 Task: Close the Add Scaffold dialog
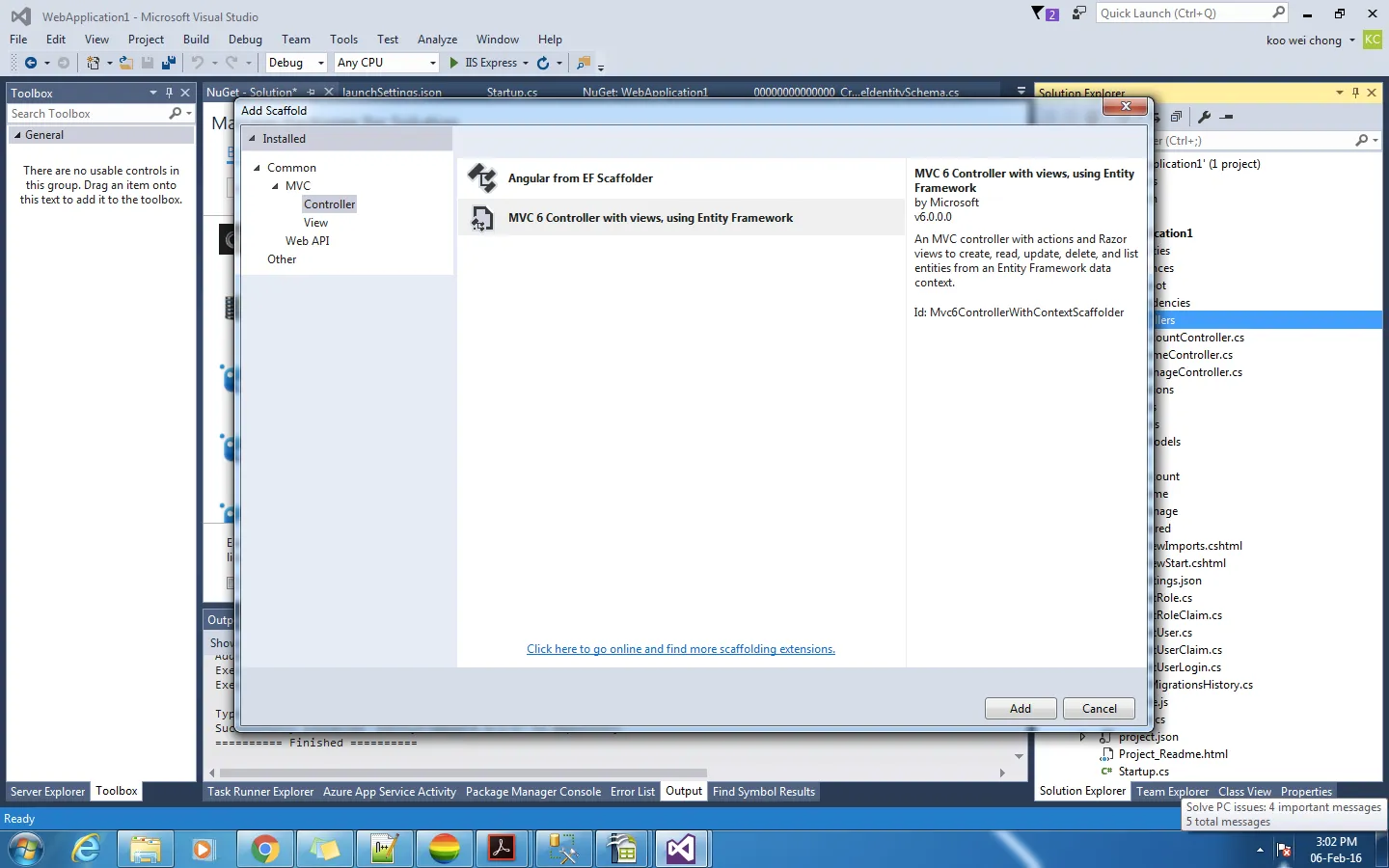tap(1125, 105)
